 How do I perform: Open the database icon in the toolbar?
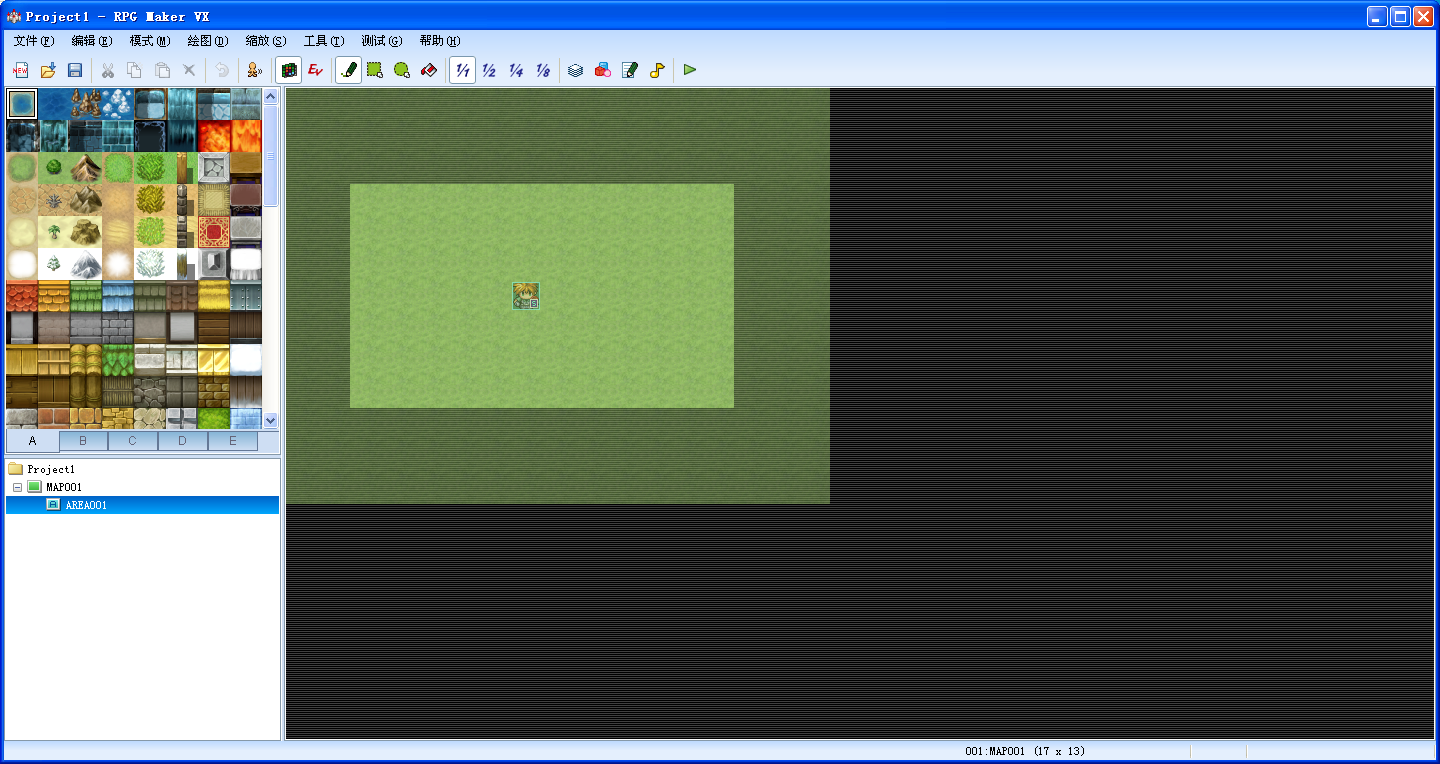click(x=575, y=70)
